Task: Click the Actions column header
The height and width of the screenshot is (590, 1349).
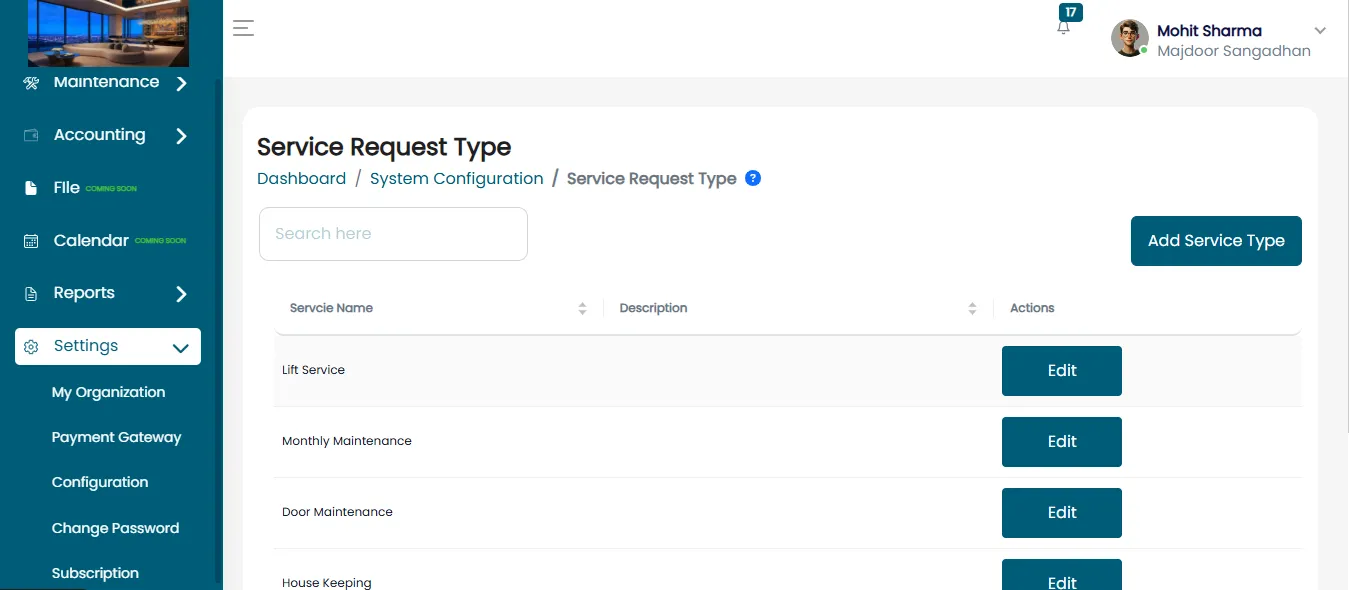Action: point(1032,308)
